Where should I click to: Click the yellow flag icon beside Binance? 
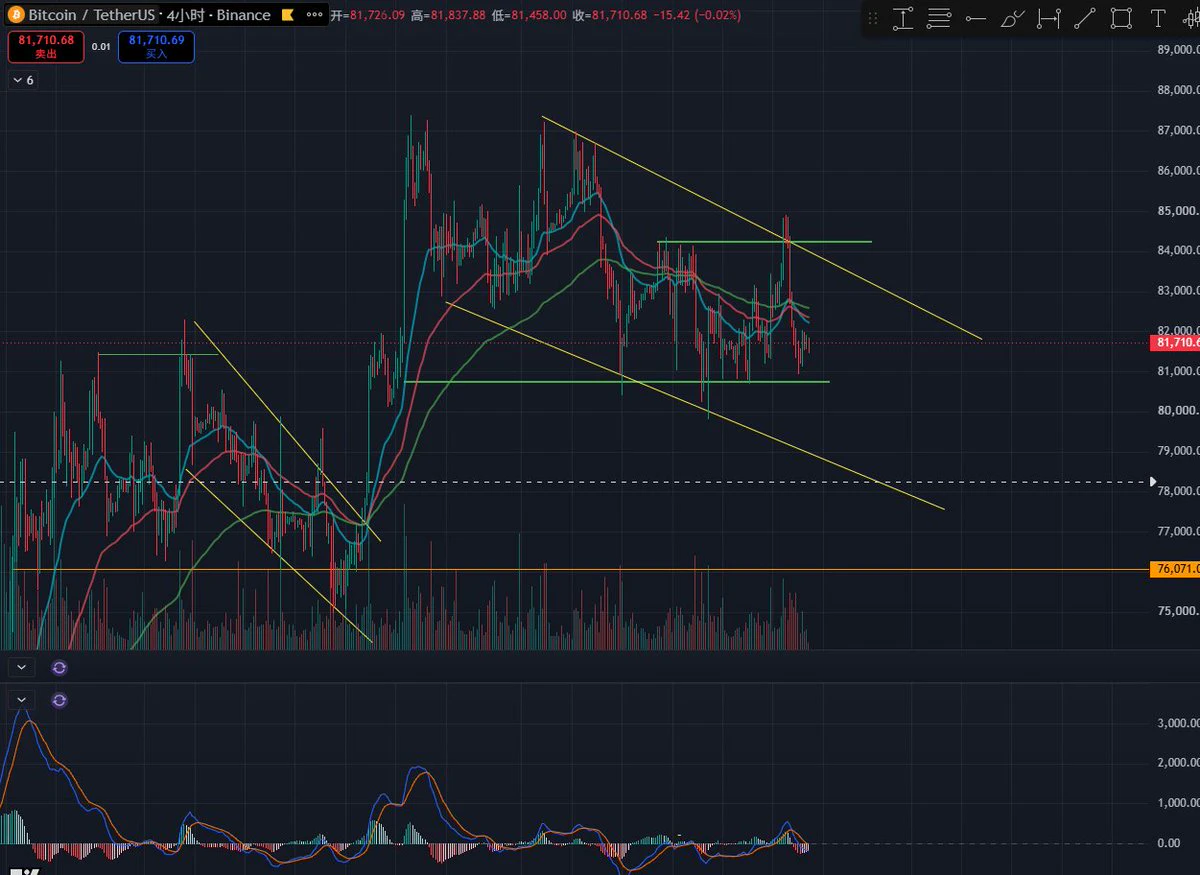(x=288, y=15)
